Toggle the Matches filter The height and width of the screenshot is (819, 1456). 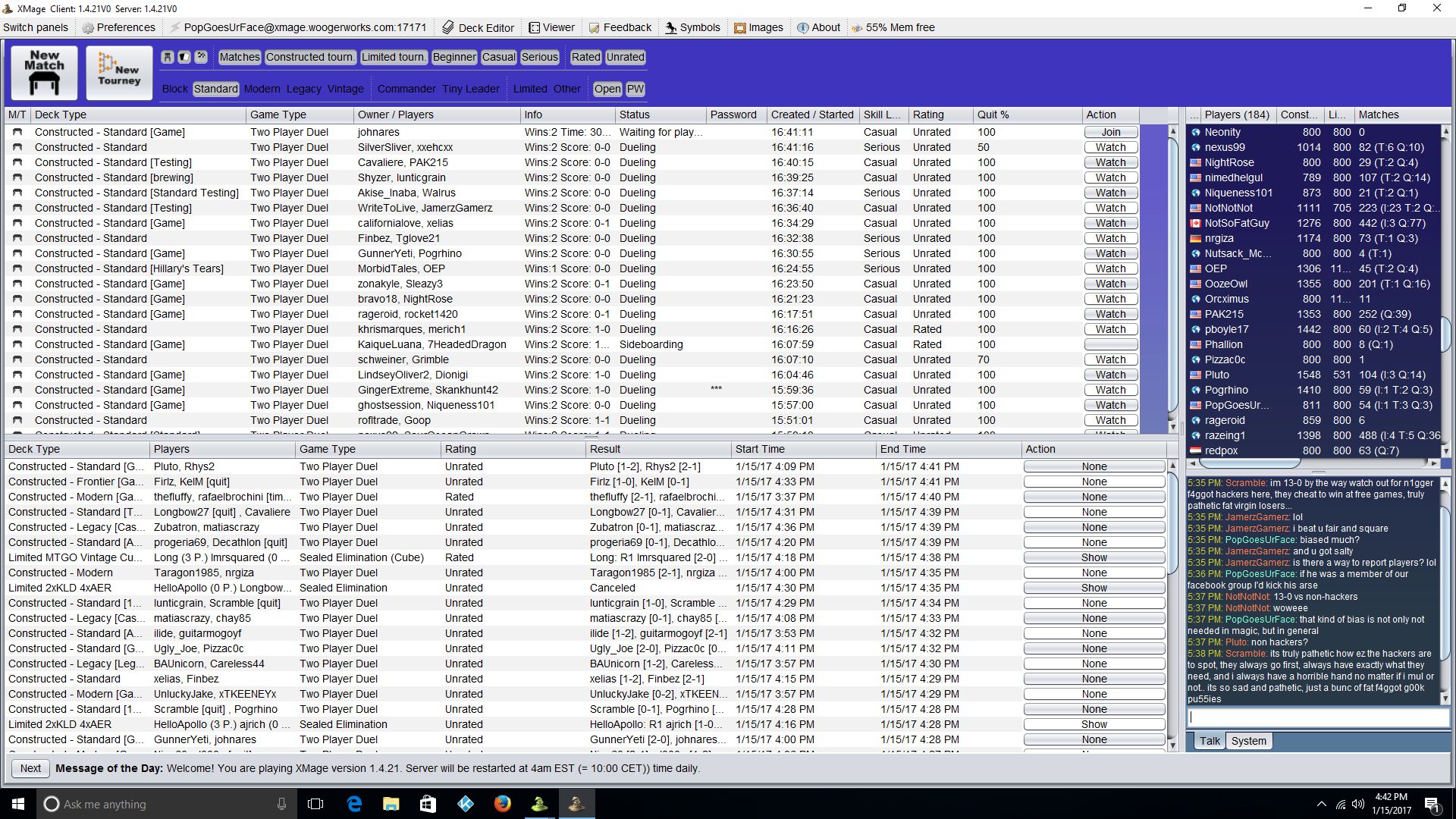click(239, 57)
